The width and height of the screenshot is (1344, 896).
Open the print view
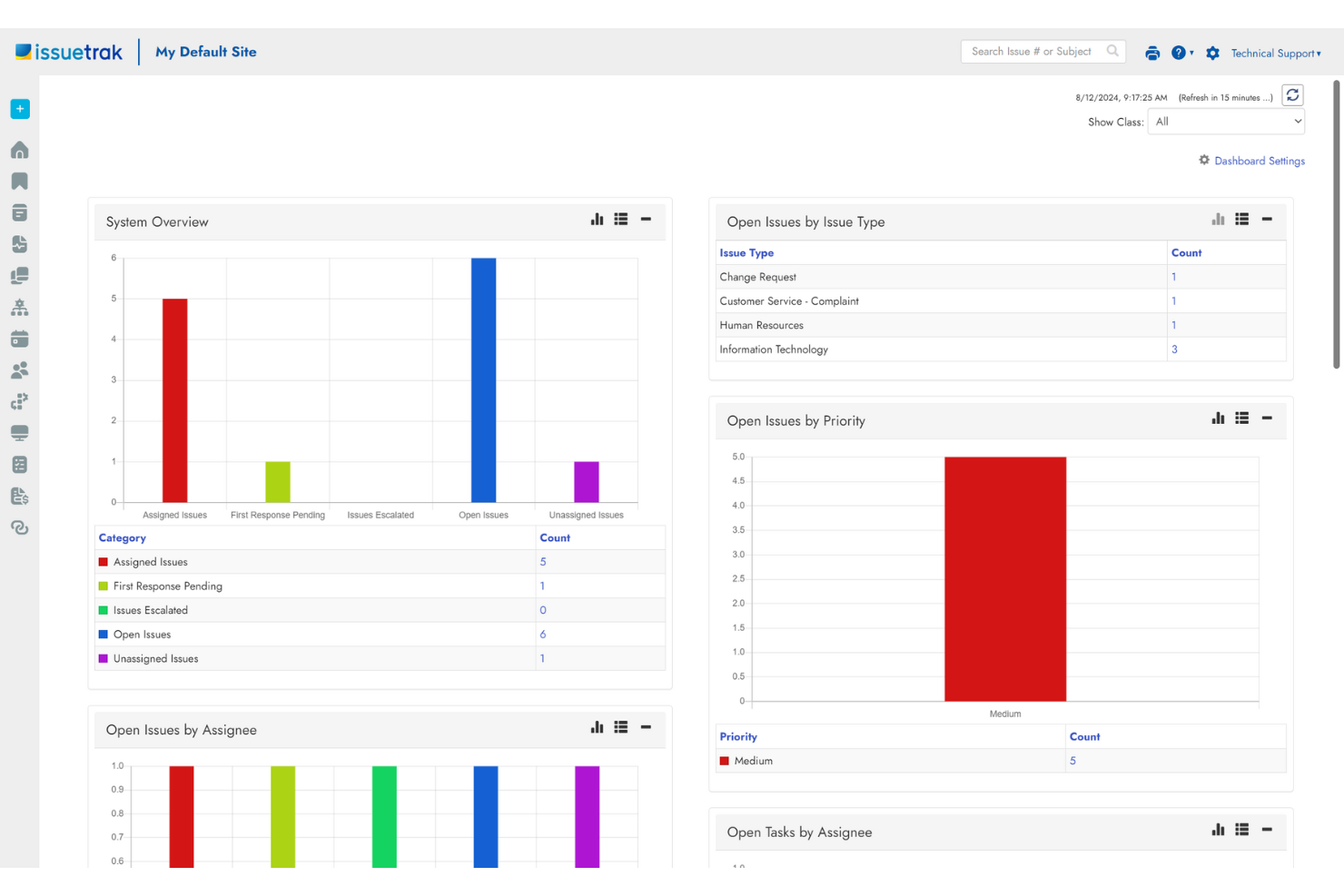(1152, 53)
